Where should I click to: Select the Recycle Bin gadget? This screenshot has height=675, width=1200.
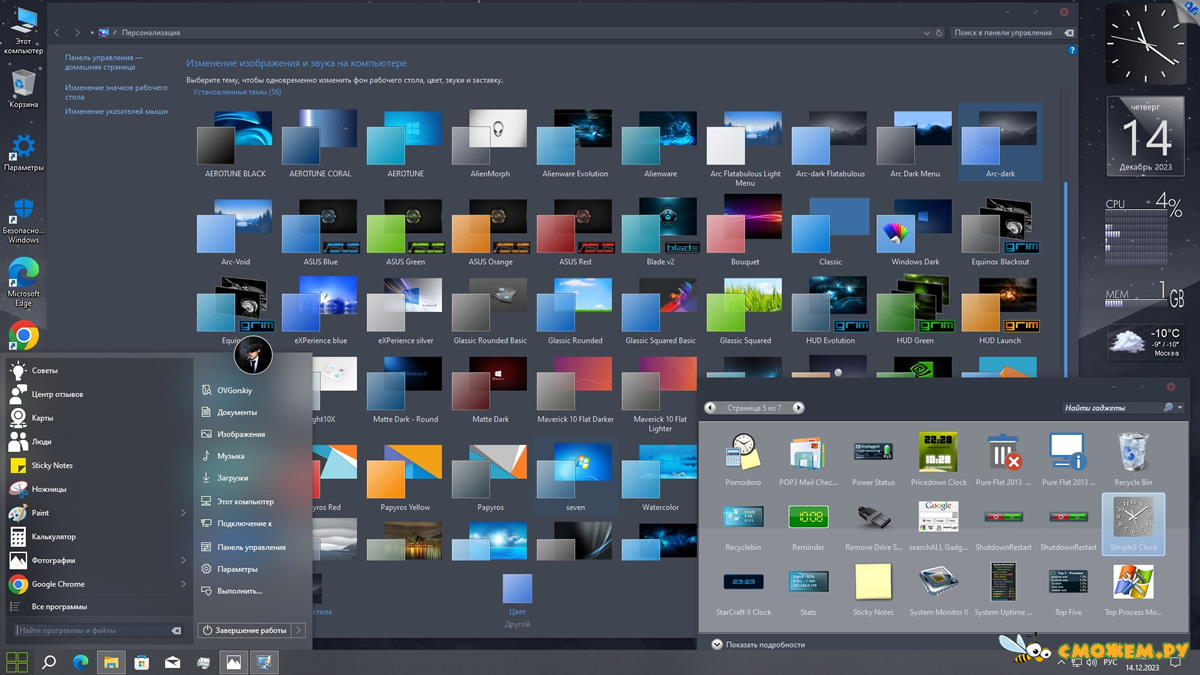pyautogui.click(x=1133, y=460)
